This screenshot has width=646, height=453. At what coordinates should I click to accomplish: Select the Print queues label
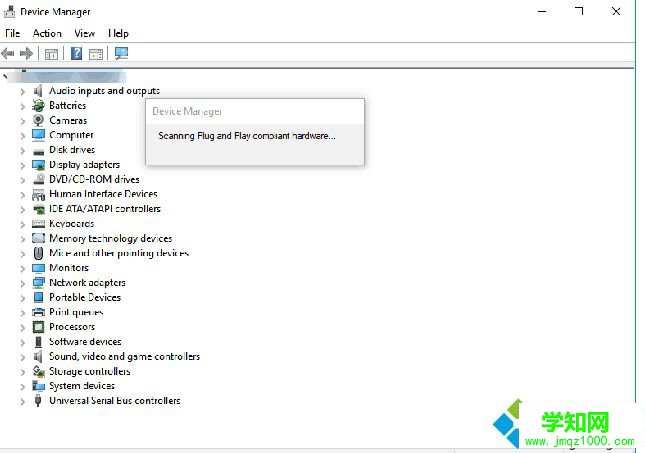point(76,312)
